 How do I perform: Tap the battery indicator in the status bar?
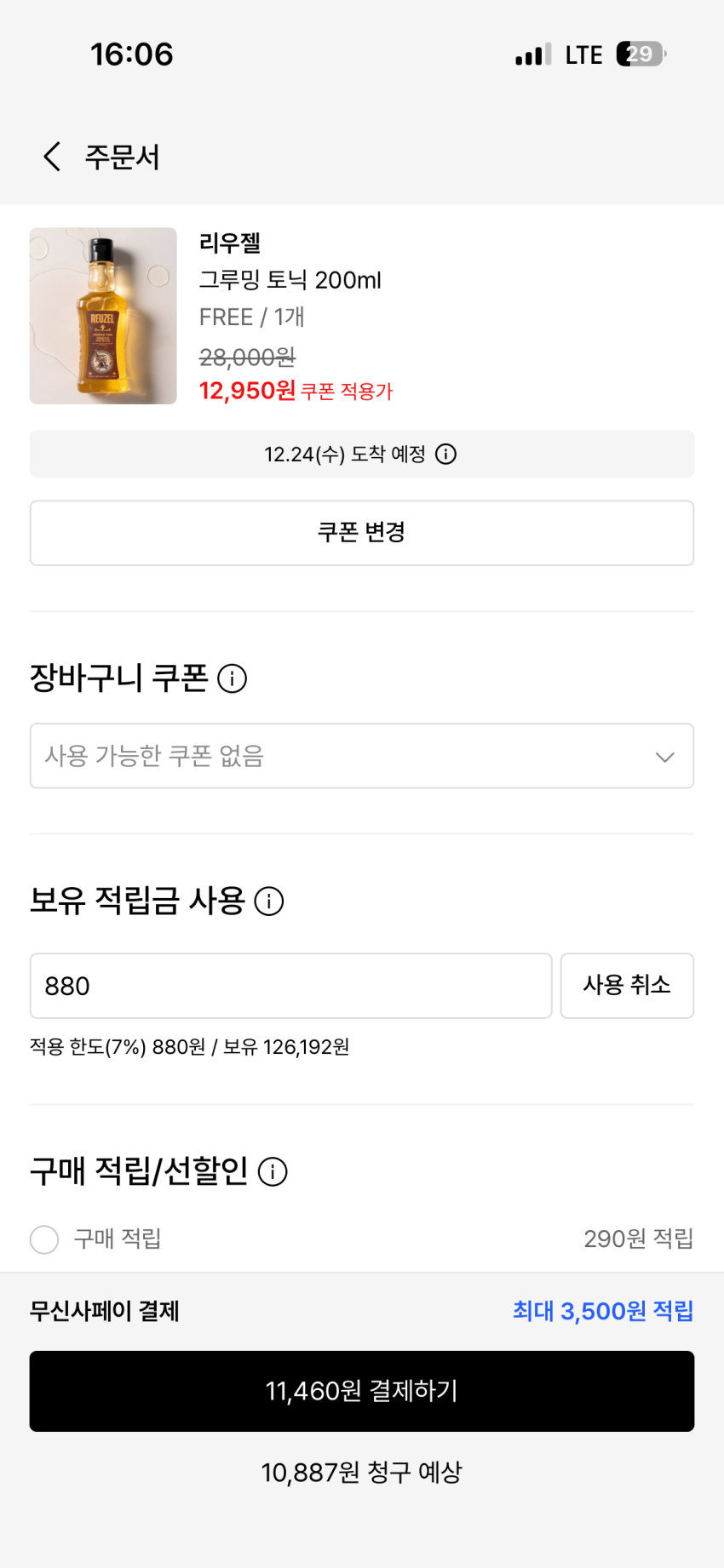(641, 54)
